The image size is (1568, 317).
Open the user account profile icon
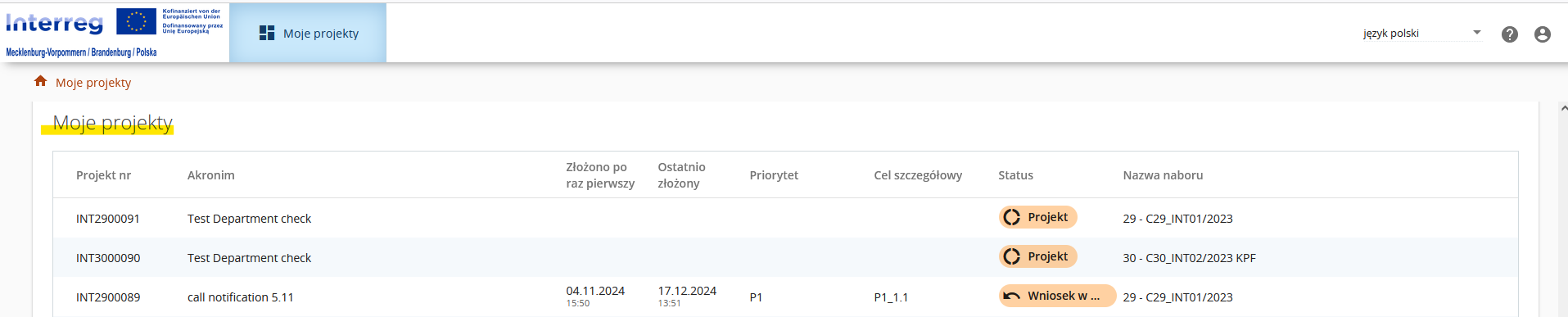pyautogui.click(x=1543, y=34)
